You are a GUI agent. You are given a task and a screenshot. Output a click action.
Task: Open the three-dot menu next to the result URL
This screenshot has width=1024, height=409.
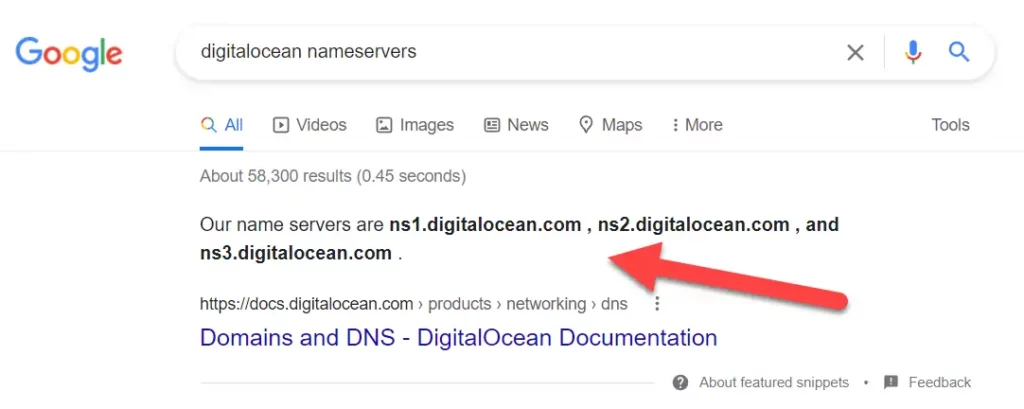(x=657, y=304)
